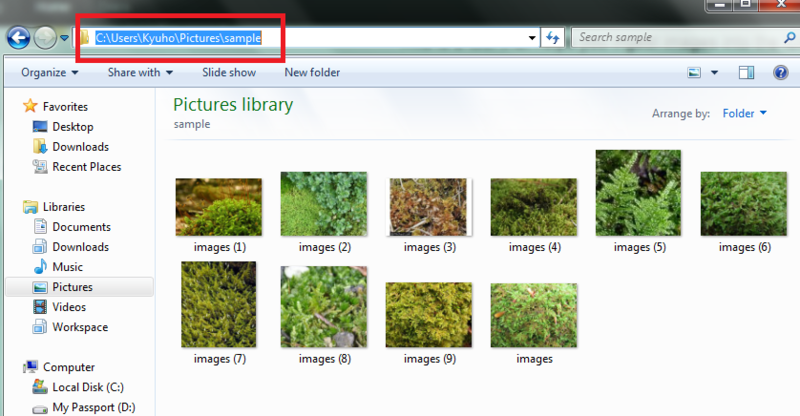Click the Desktop monitor icon
This screenshot has height=416, width=800.
tap(40, 127)
